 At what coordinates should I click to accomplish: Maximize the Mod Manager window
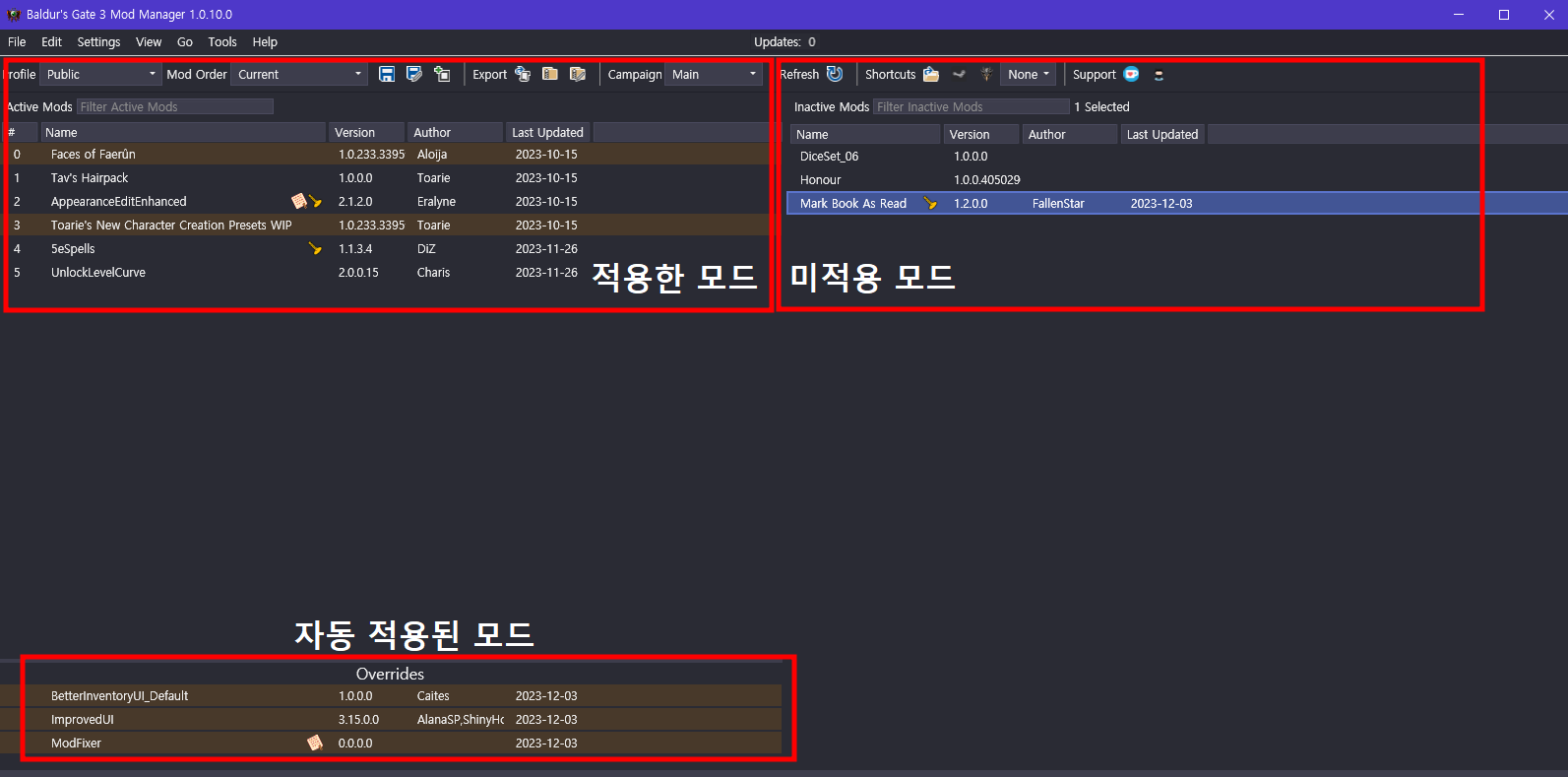(x=1503, y=14)
